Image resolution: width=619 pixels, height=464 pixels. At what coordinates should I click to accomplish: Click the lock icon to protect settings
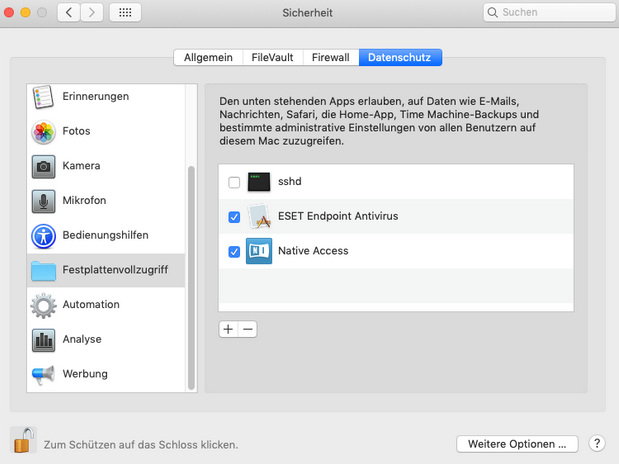[23, 440]
